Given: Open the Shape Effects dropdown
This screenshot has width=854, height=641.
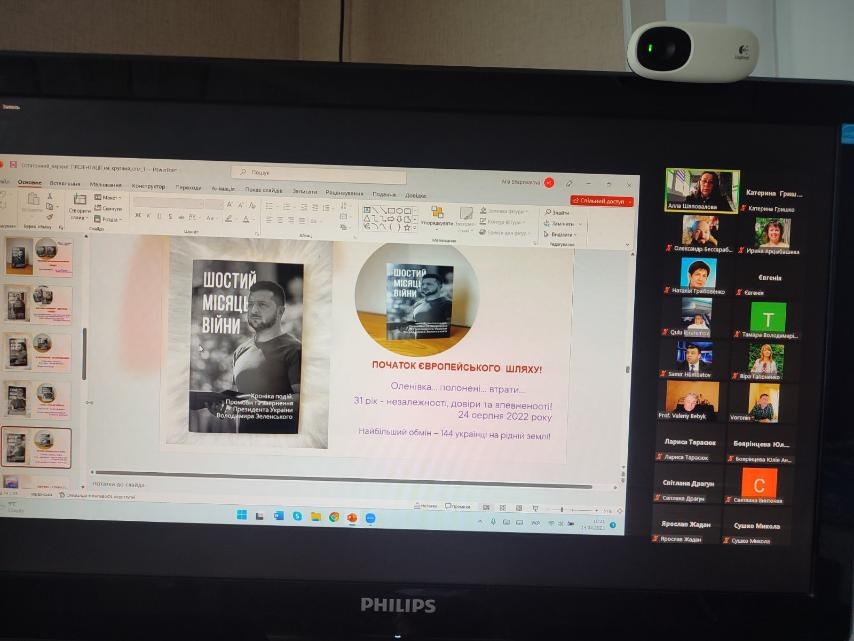Looking at the screenshot, I should (x=504, y=233).
